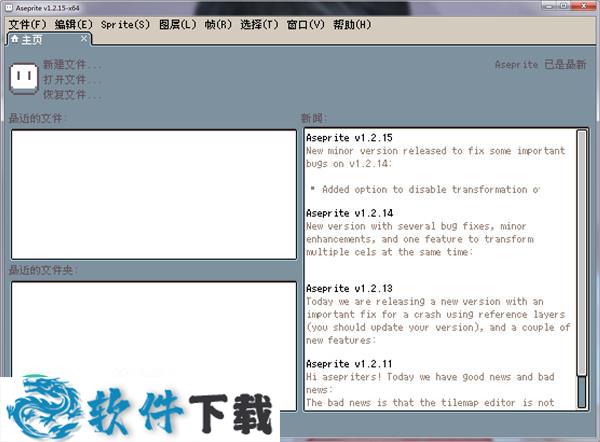The image size is (600, 442).
Task: Click 'New version with several bug fixes' text
Action: [x=420, y=239]
